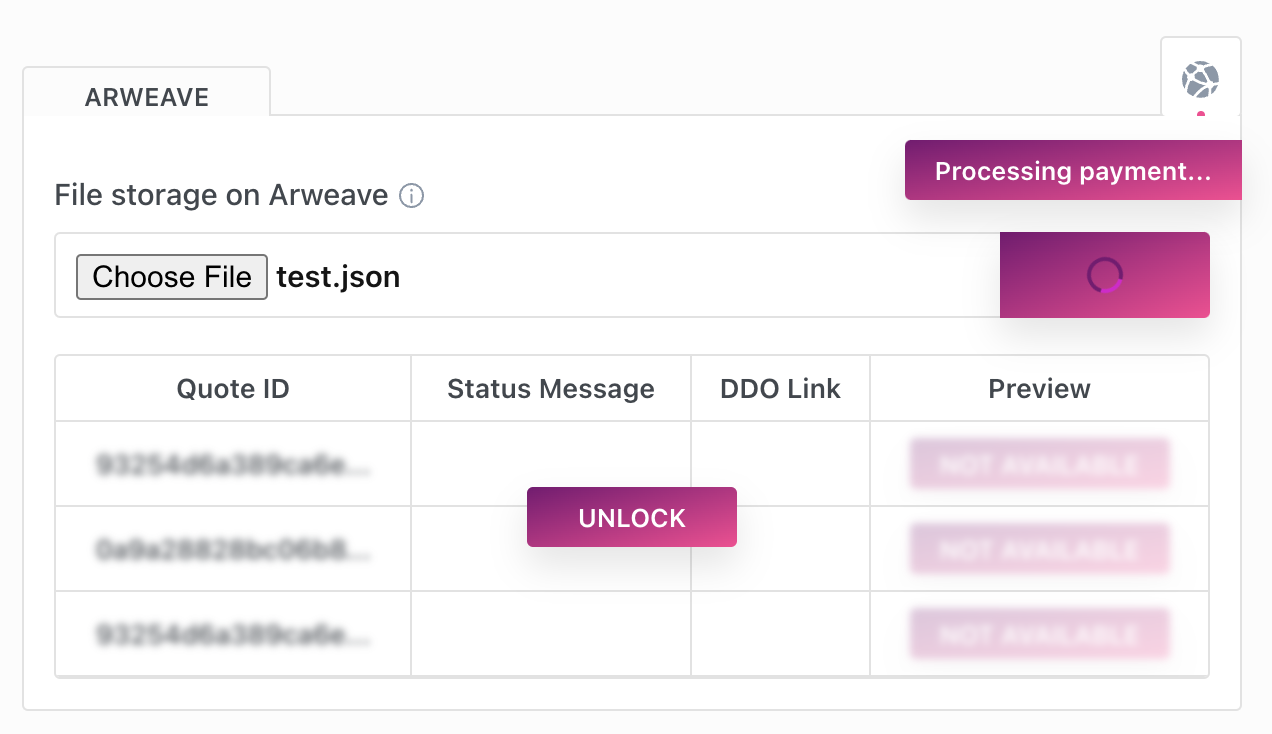Click the Status Message column header
The height and width of the screenshot is (734, 1272).
pos(551,389)
